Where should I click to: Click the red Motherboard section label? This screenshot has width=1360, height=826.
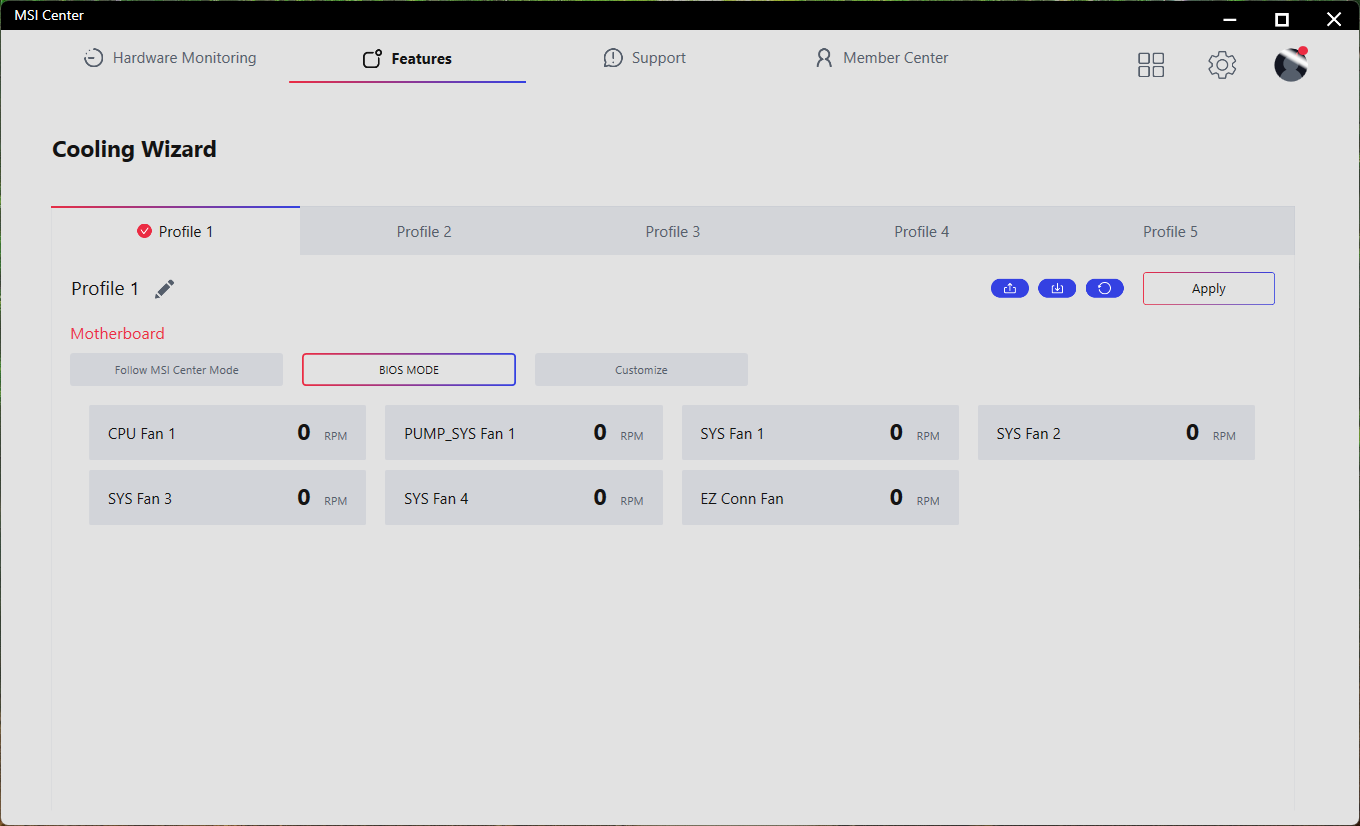click(x=117, y=334)
